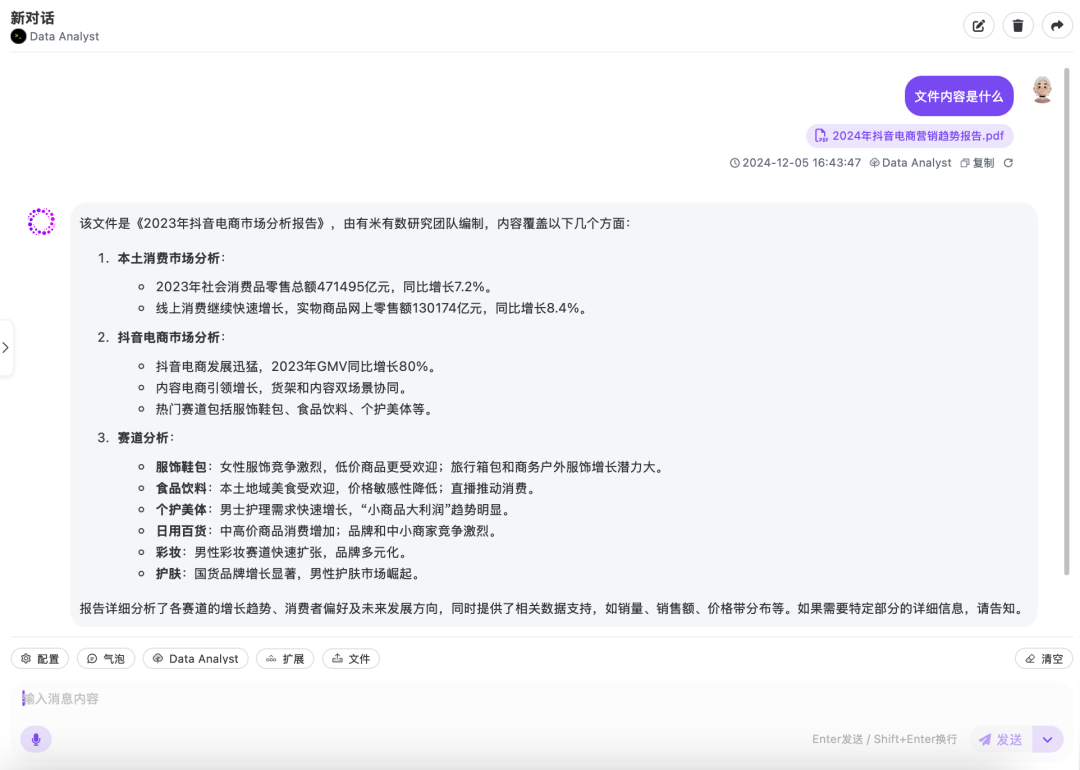Open the send options dropdown arrow

coord(1047,739)
